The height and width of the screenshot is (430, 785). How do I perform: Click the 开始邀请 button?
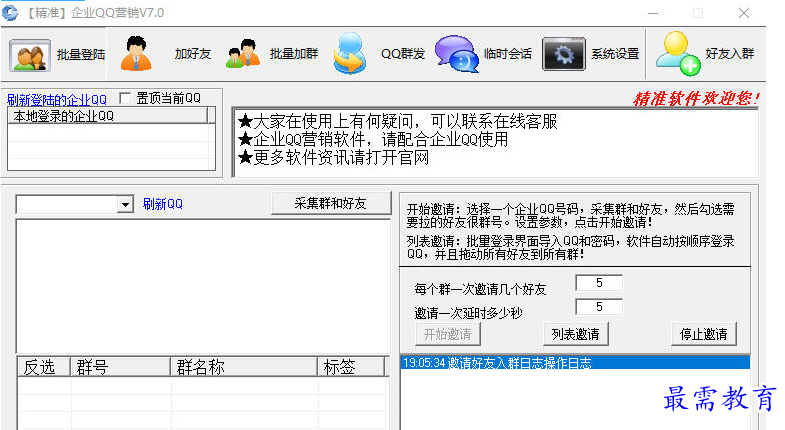pyautogui.click(x=448, y=334)
